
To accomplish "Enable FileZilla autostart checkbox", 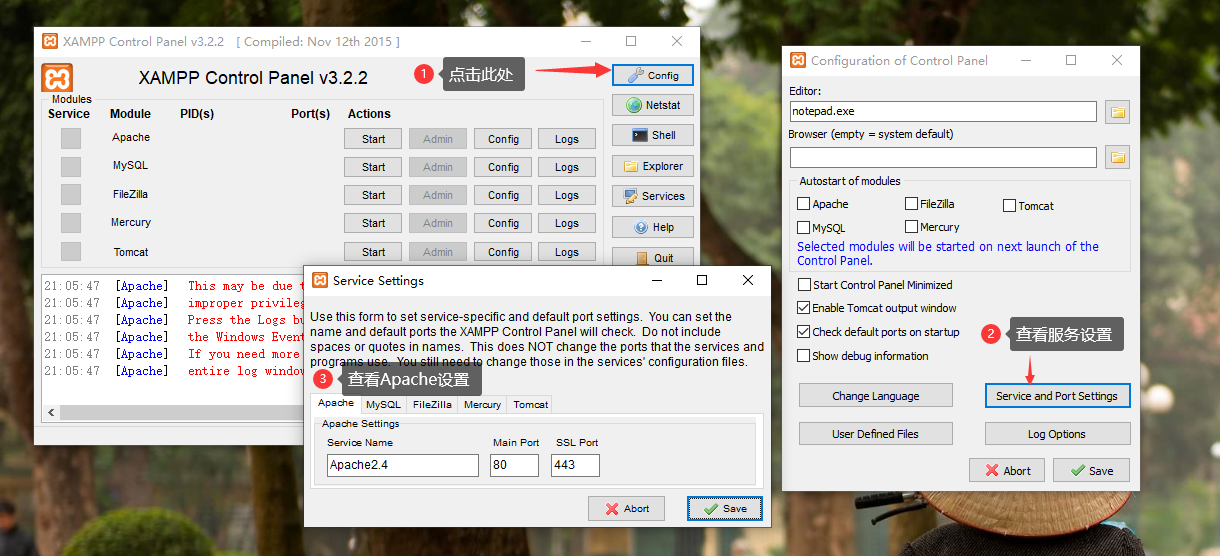I will [x=911, y=203].
